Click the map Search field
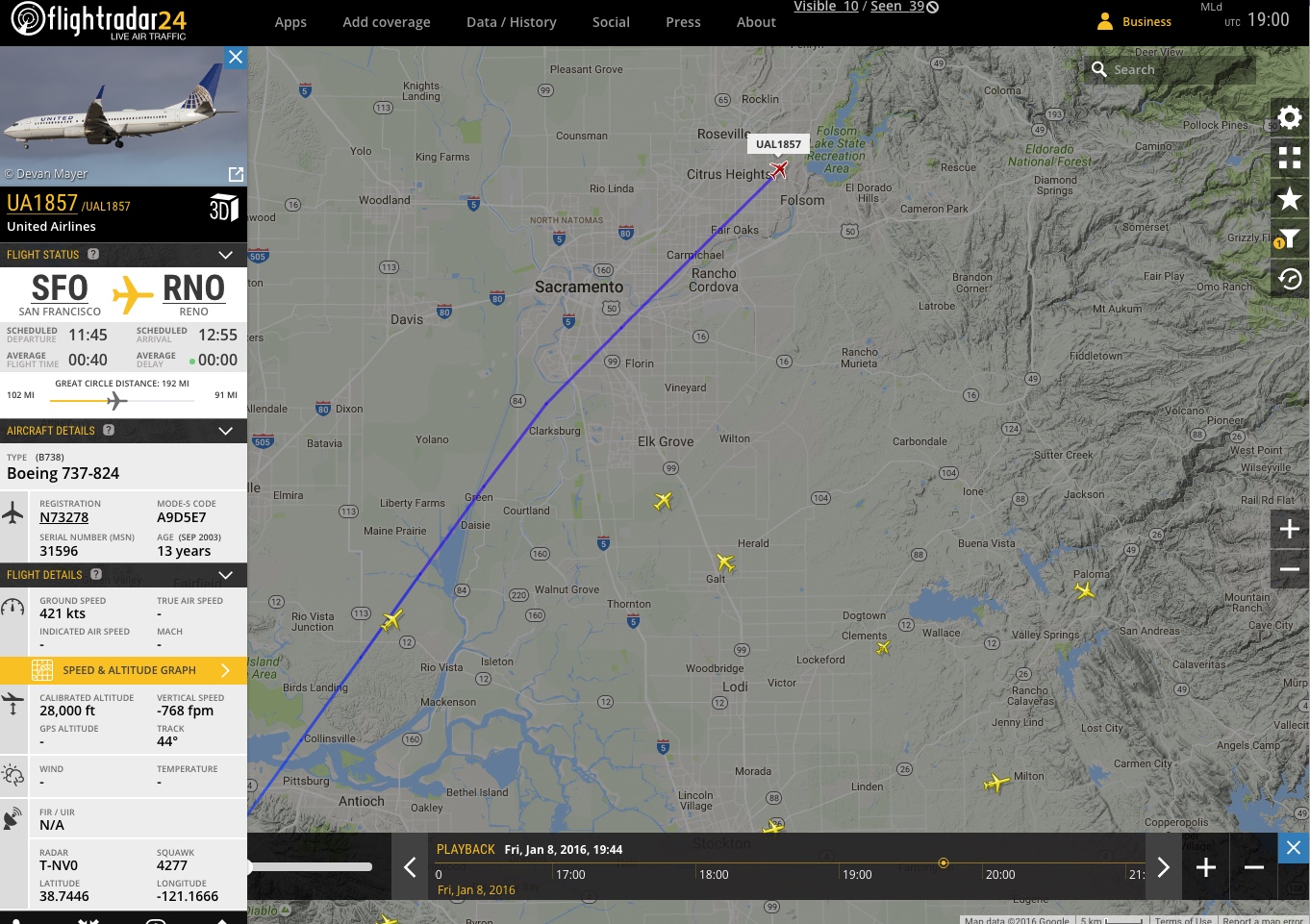Image resolution: width=1310 pixels, height=924 pixels. point(1171,69)
